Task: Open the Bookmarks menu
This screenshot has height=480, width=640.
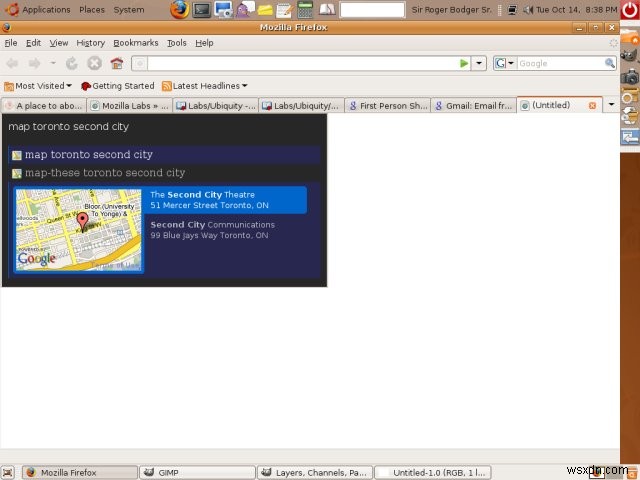Action: 136,43
